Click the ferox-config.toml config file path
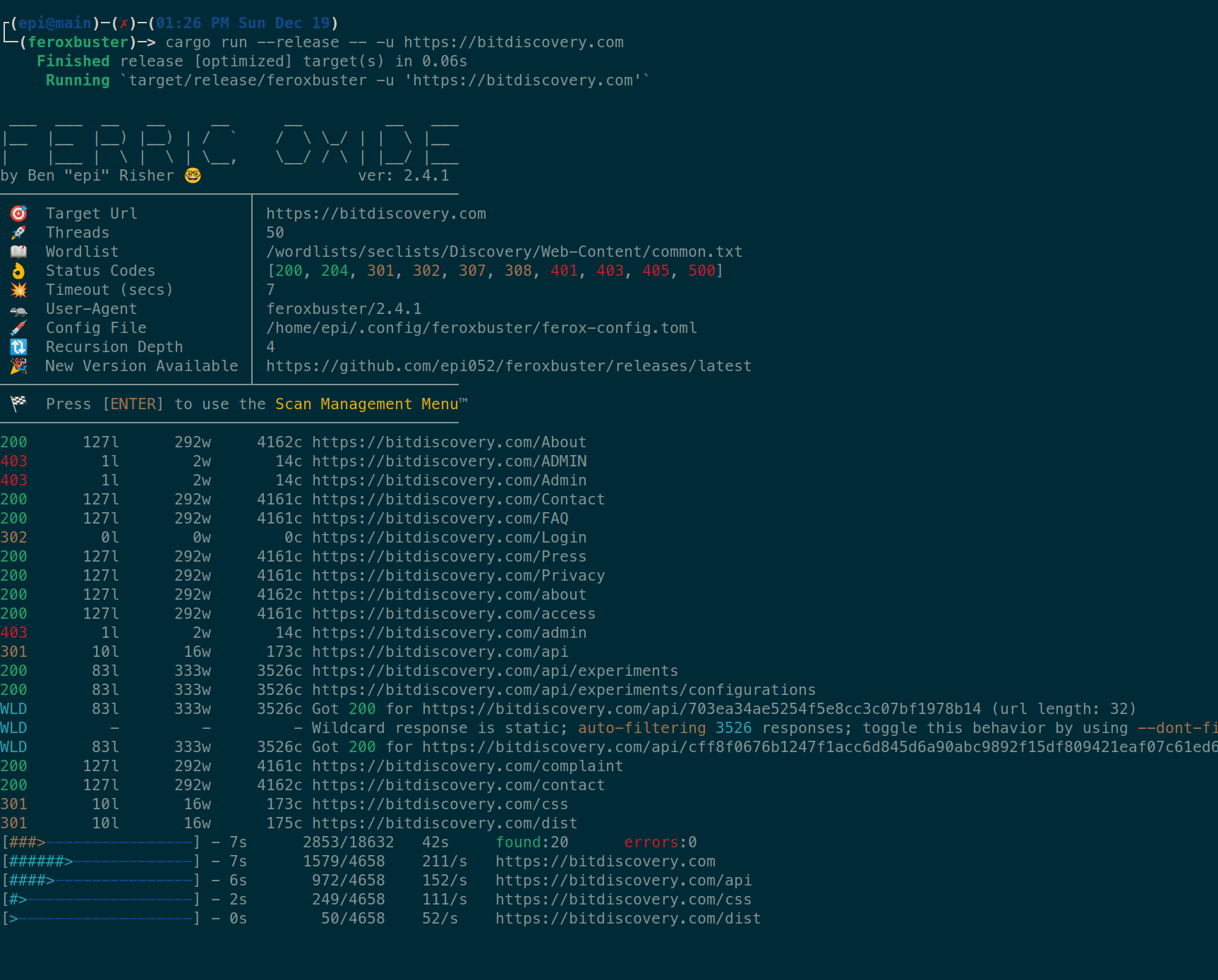This screenshot has width=1218, height=980. click(481, 328)
